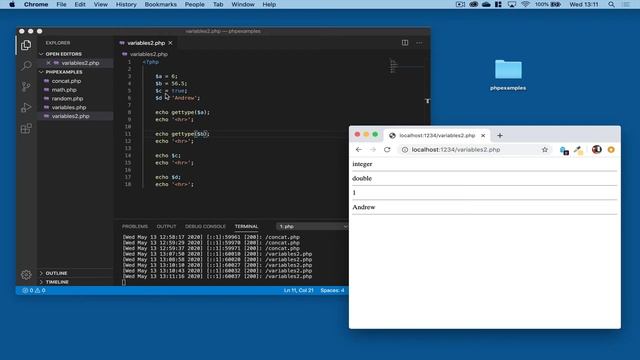Open the View menu in menu bar
The image size is (640, 360).
pyautogui.click(x=100, y=4)
